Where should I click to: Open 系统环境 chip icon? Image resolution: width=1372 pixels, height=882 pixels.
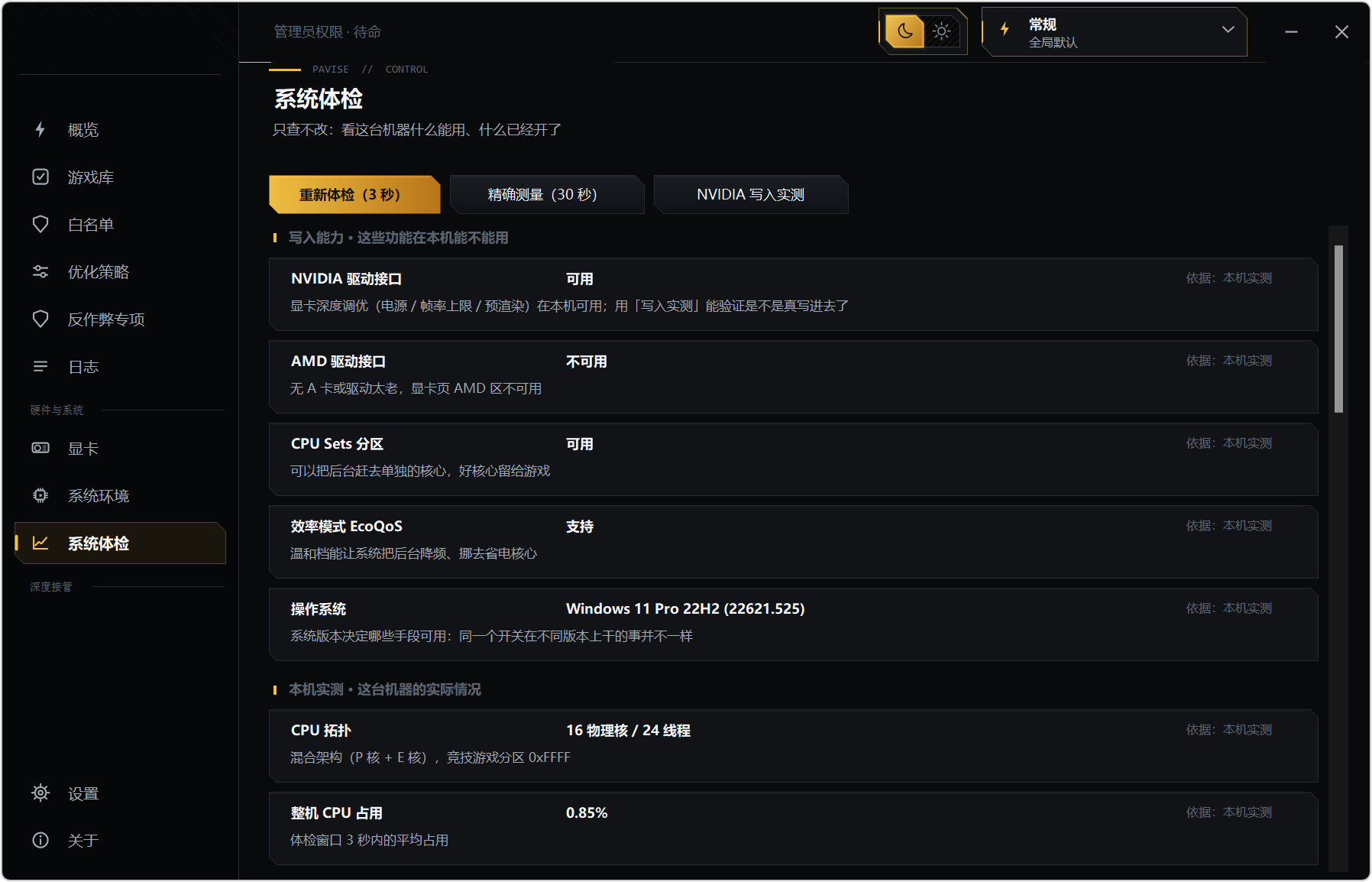[40, 495]
